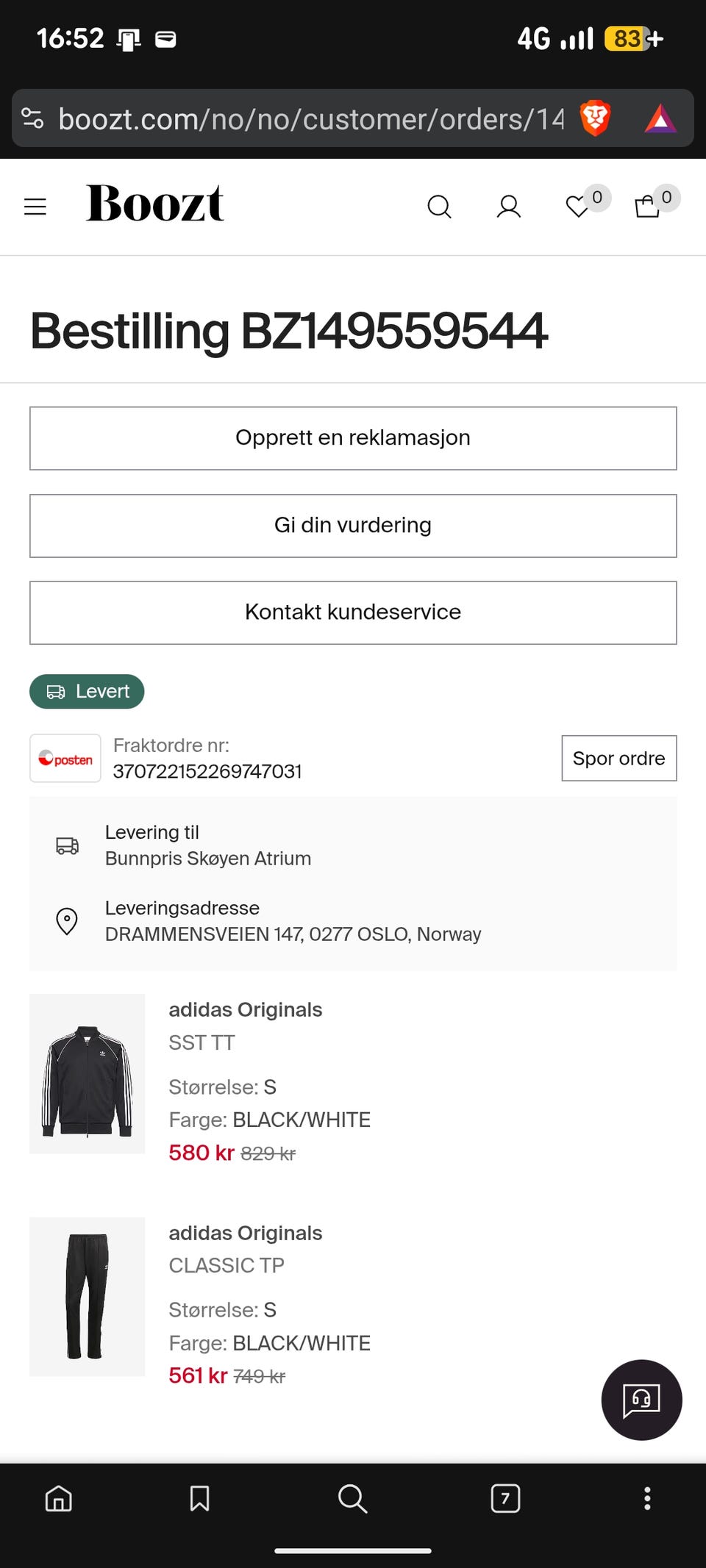706x1568 pixels.
Task: Tap the Brave rewards triangle icon
Action: tap(660, 118)
